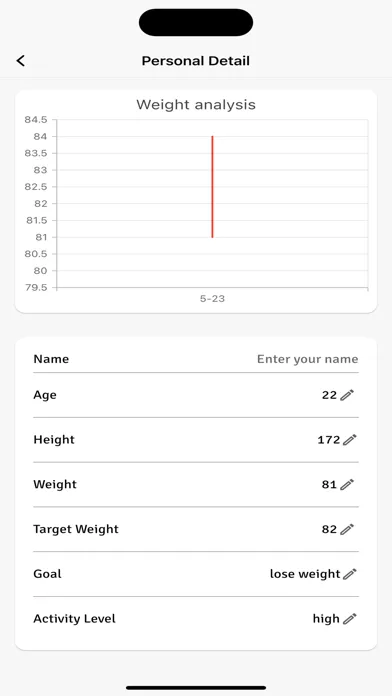Viewport: 392px width, 696px height.
Task: Click the Personal Detail page title
Action: [x=196, y=61]
